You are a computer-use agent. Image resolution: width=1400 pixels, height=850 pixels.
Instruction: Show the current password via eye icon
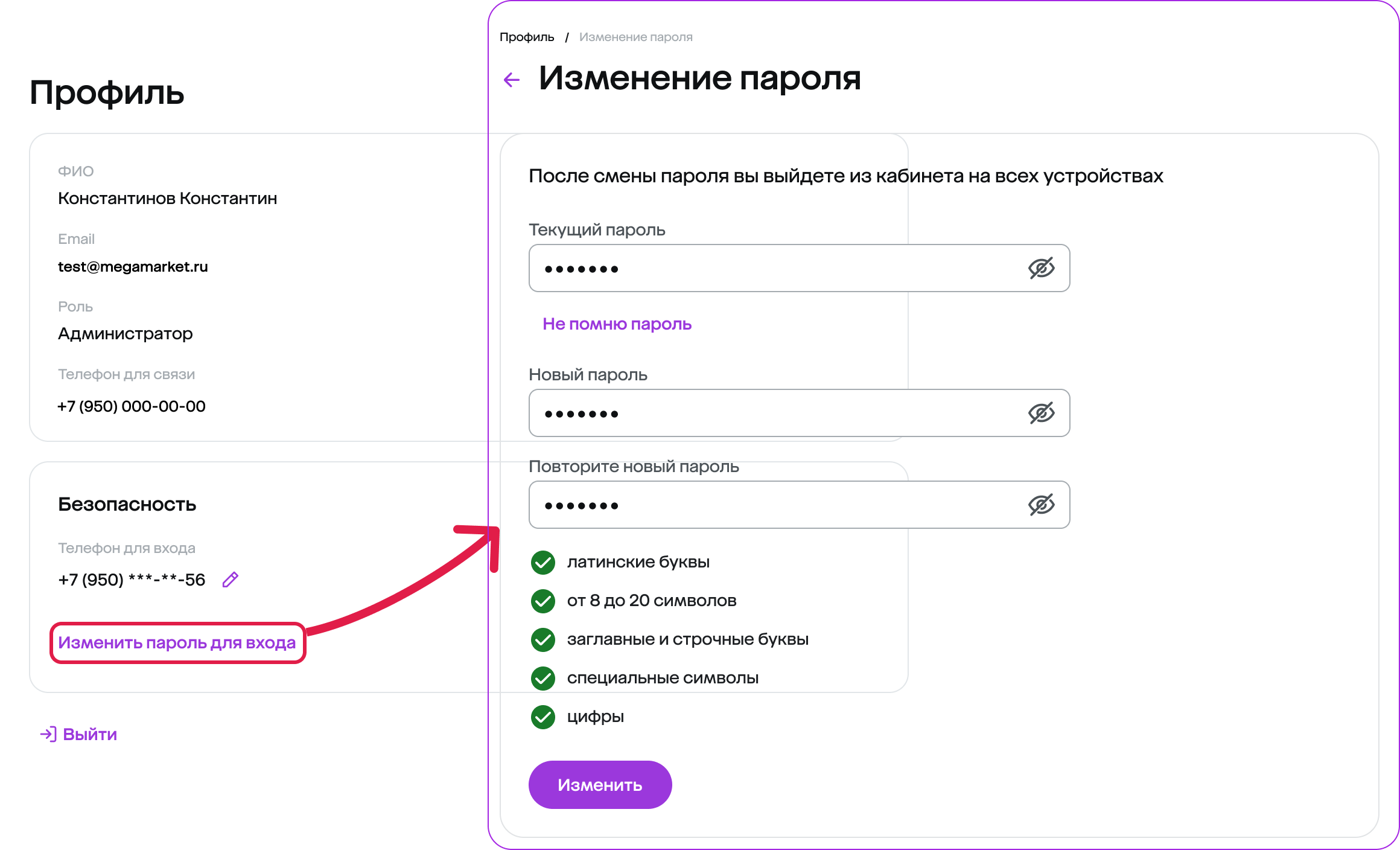(1042, 268)
